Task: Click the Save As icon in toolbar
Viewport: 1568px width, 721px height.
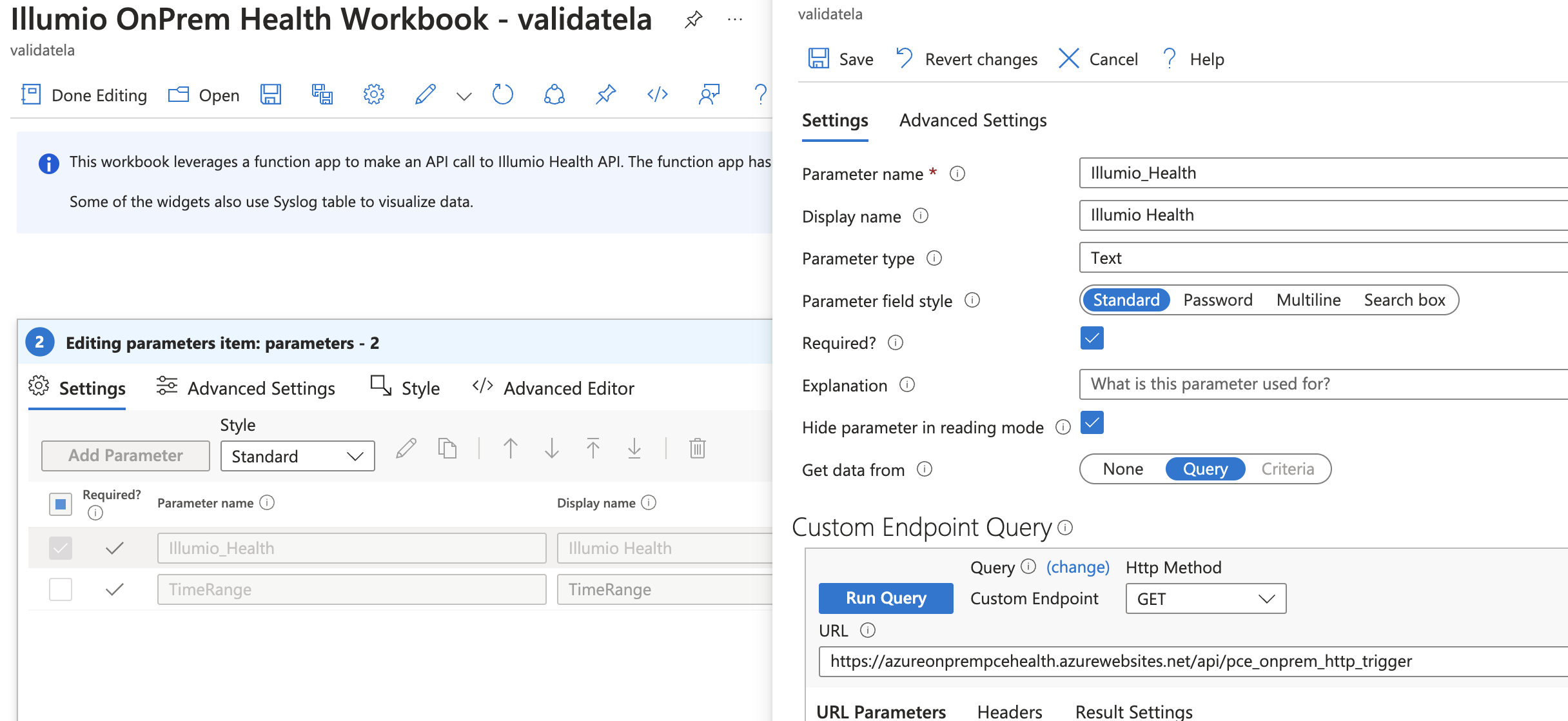Action: click(322, 95)
